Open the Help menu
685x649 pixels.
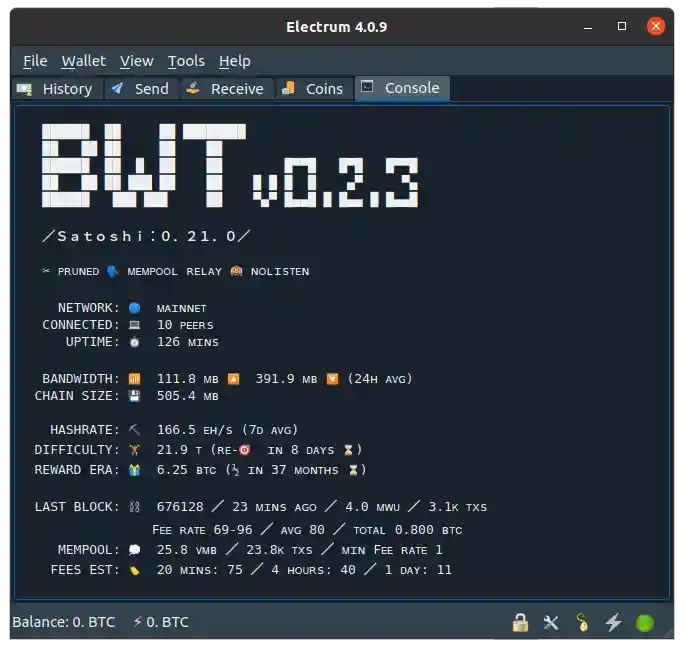click(235, 61)
